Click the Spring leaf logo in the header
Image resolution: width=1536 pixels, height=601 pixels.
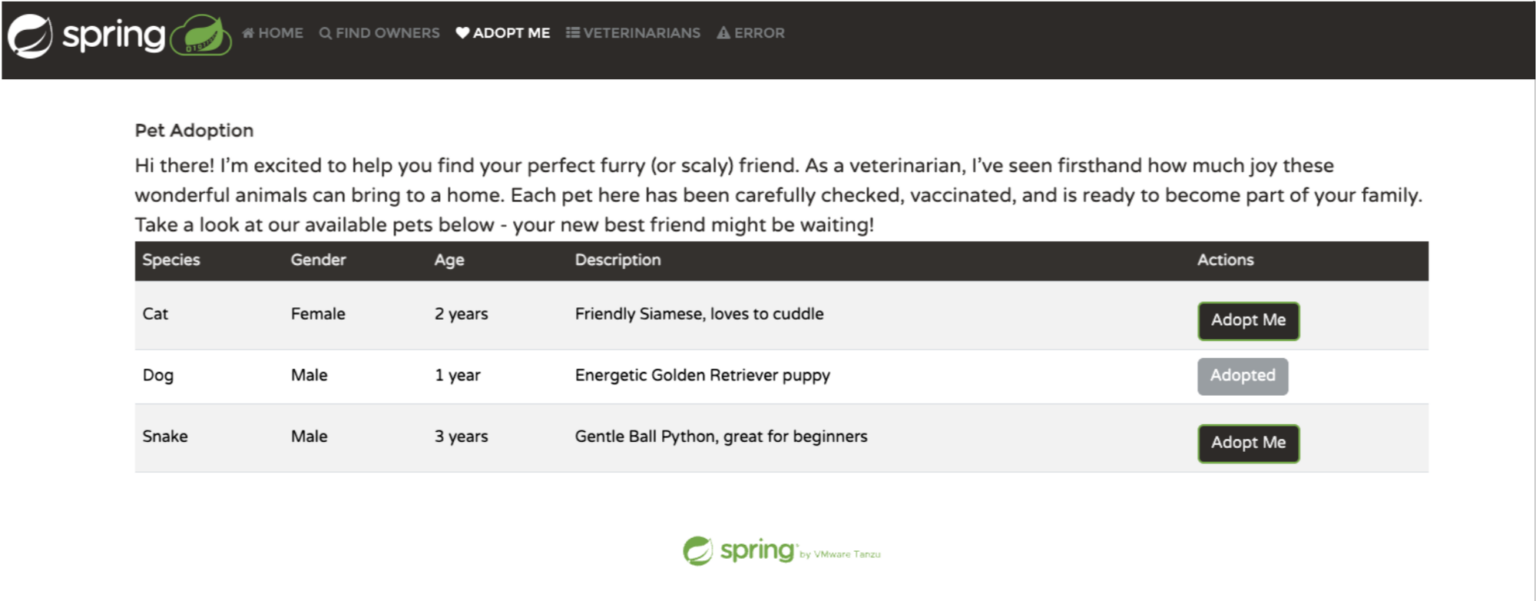(28, 33)
